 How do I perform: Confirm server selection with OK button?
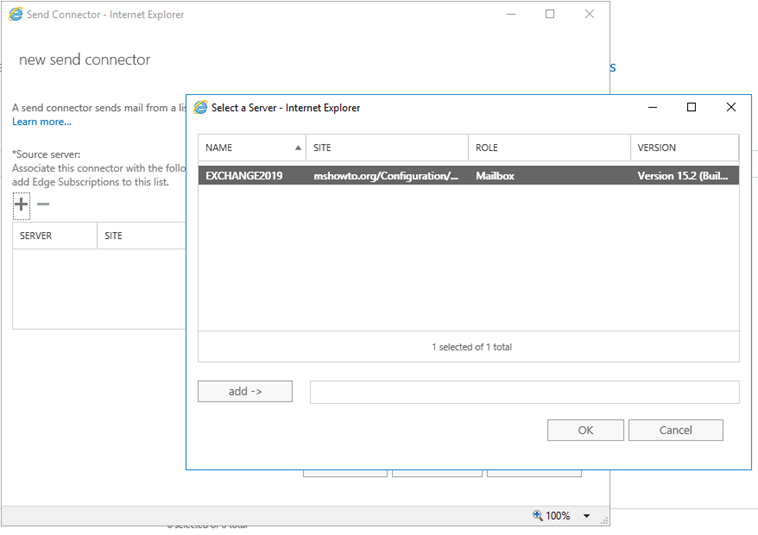click(x=585, y=430)
